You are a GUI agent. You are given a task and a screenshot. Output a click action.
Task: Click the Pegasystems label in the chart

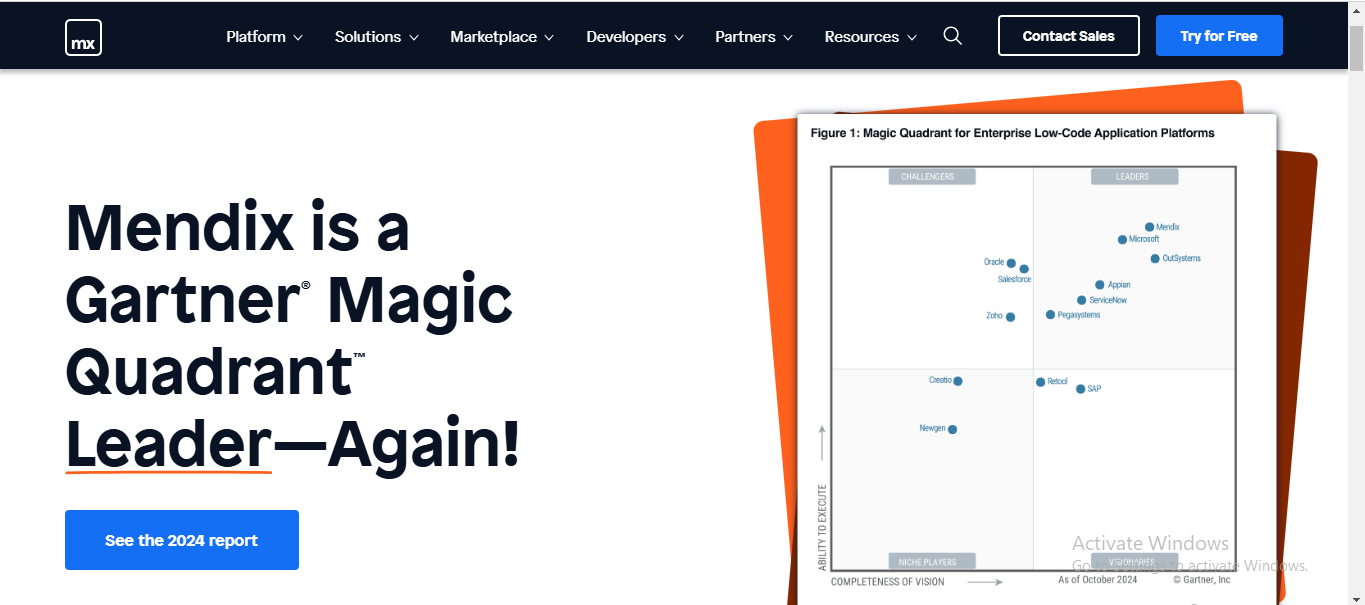1079,315
